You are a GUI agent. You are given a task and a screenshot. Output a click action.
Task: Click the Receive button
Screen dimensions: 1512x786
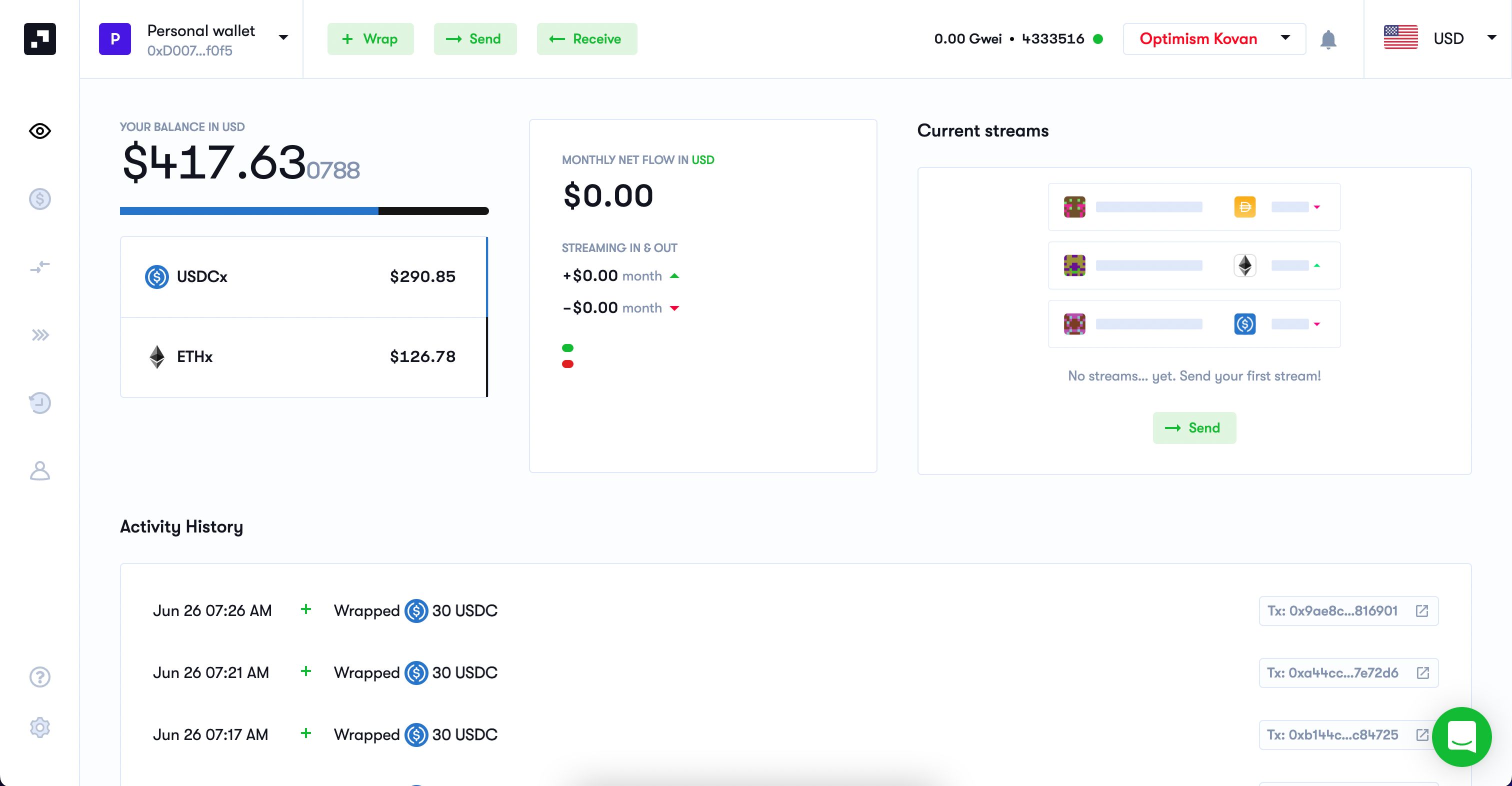pos(587,38)
